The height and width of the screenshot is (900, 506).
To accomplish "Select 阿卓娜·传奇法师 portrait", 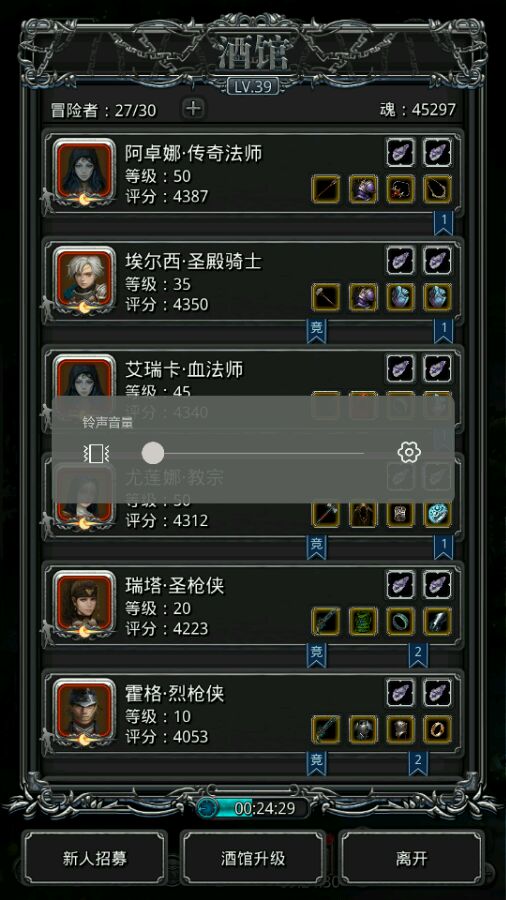I will (85, 170).
